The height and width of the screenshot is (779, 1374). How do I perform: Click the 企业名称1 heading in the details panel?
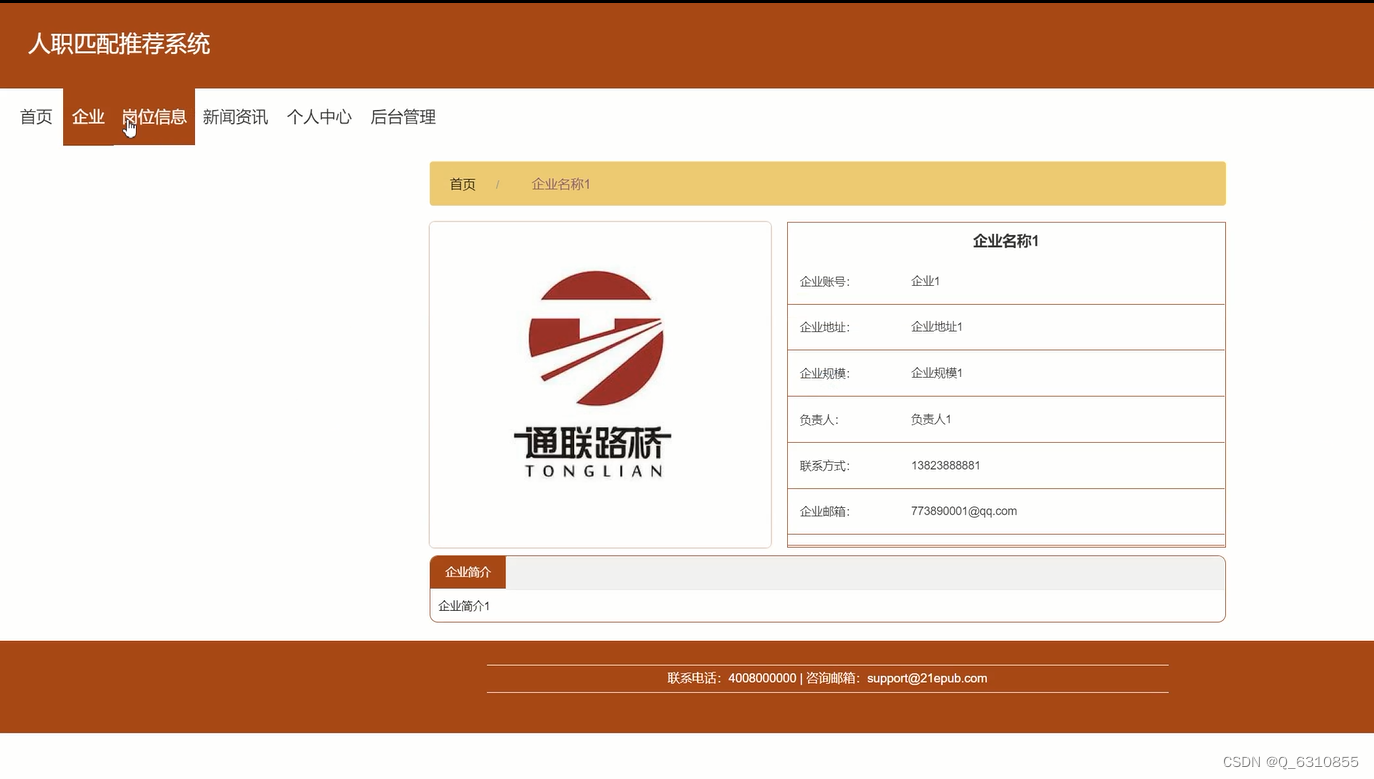(1006, 241)
